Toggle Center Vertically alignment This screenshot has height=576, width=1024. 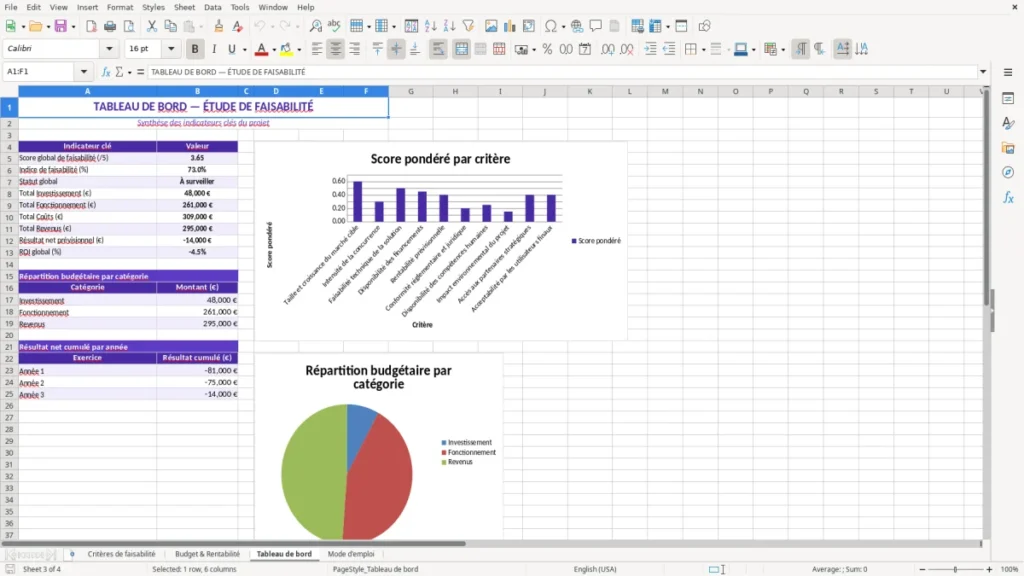396,49
